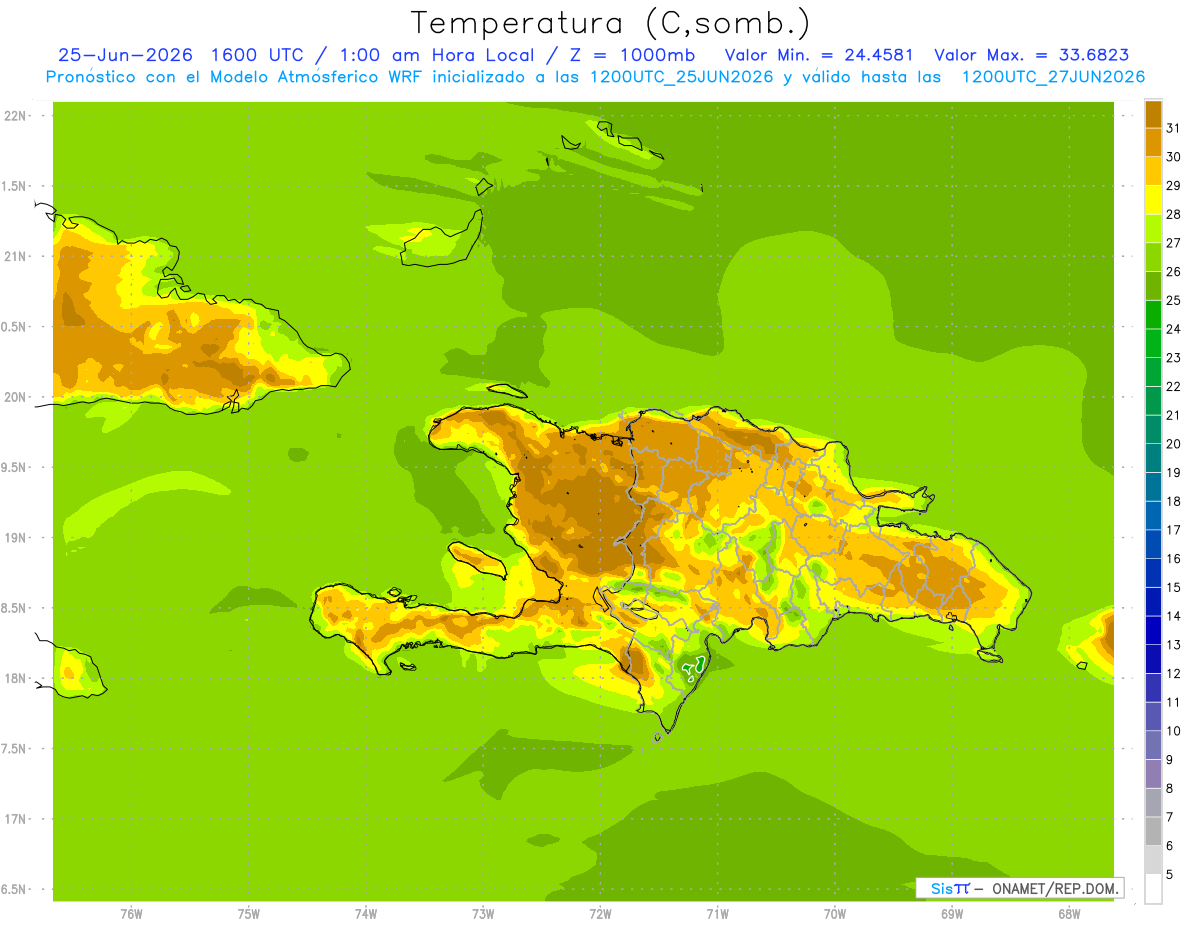This screenshot has height=927, width=1200.
Task: Click the colorbar swatch above the 31 label
Action: coord(1153,114)
